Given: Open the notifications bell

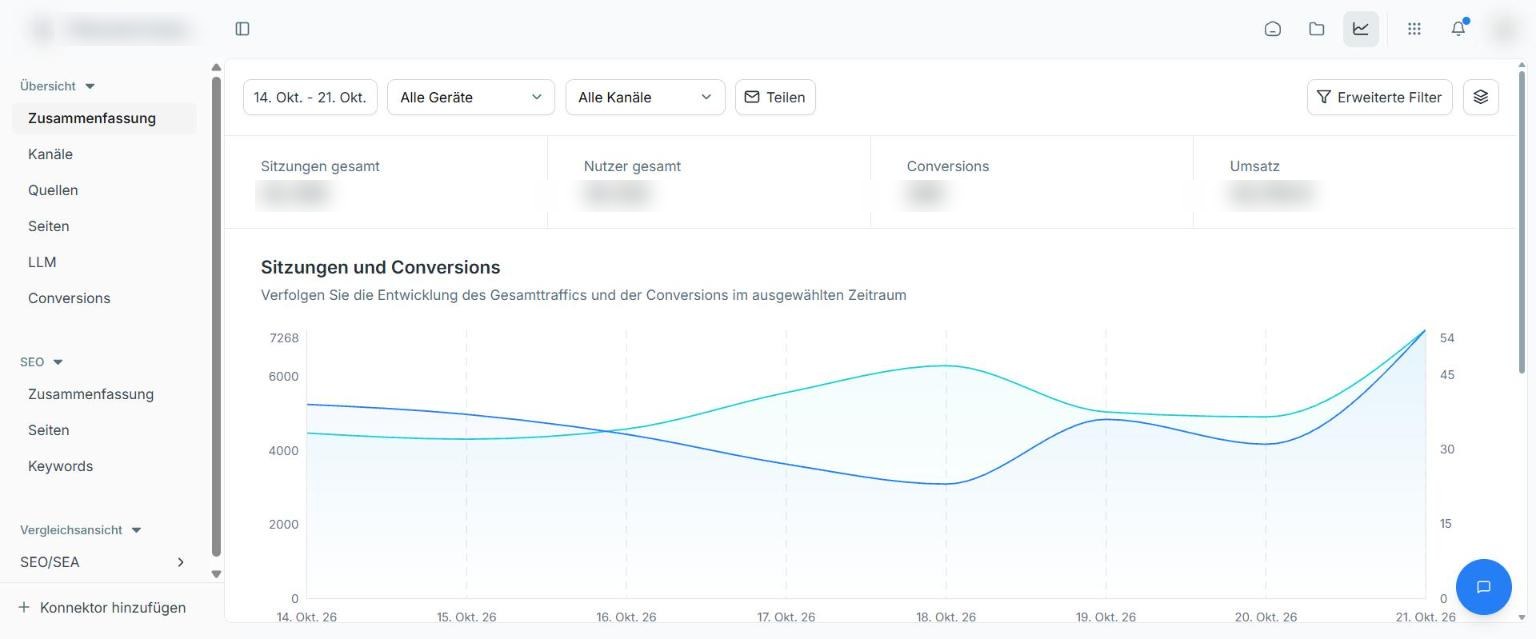Looking at the screenshot, I should click(x=1458, y=28).
